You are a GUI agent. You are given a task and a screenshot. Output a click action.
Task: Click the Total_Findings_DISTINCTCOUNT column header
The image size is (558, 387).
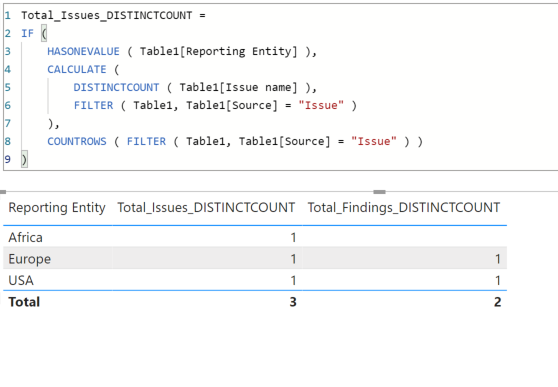pyautogui.click(x=404, y=208)
